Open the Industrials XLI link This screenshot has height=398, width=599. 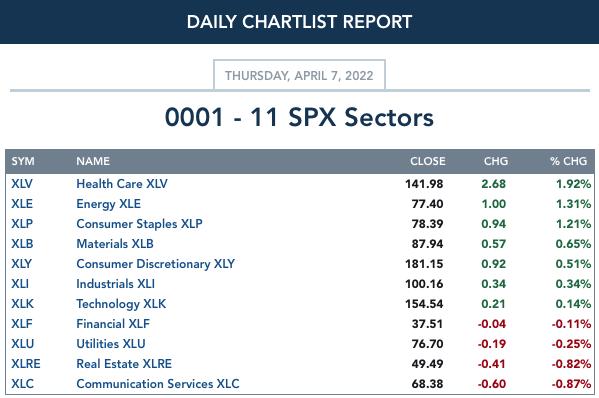tap(115, 284)
